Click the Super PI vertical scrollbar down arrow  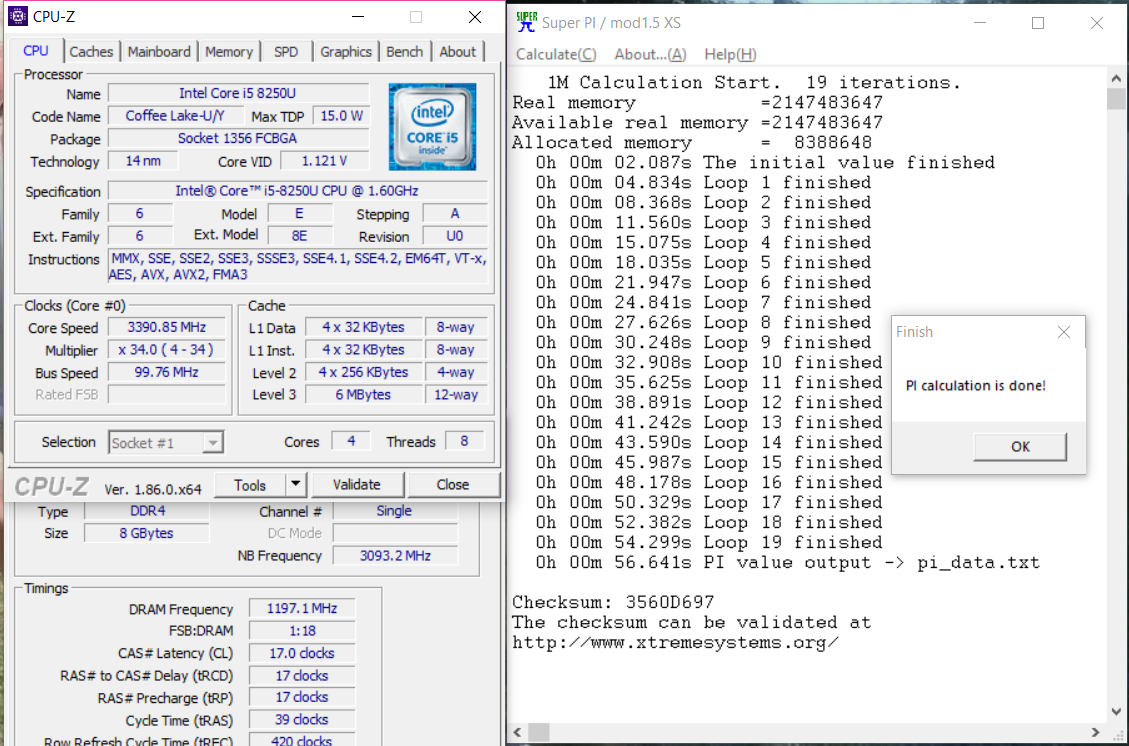(1116, 711)
